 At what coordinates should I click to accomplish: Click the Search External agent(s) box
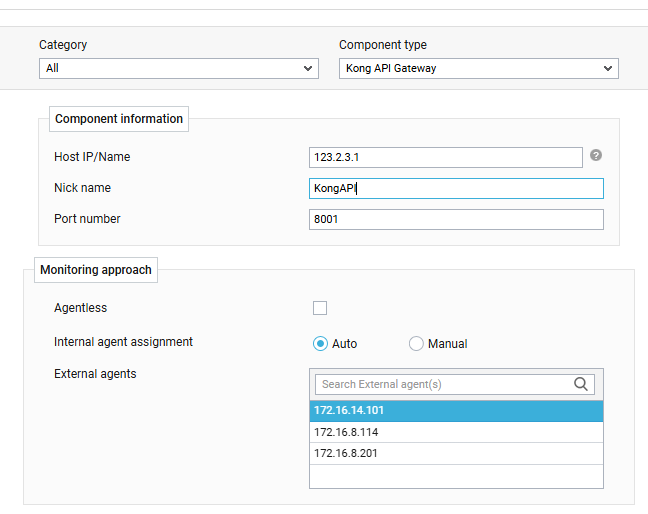click(x=444, y=384)
